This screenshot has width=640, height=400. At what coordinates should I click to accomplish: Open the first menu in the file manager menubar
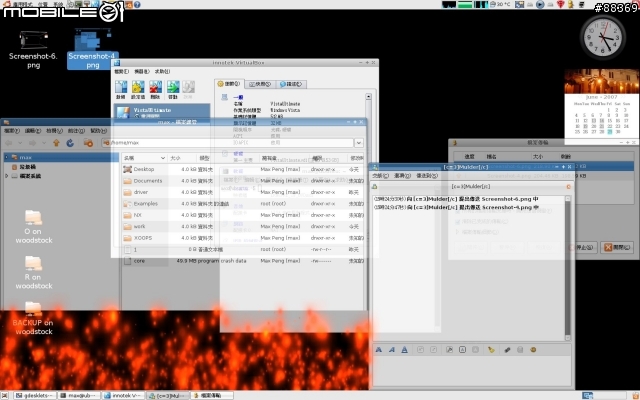pos(12,131)
